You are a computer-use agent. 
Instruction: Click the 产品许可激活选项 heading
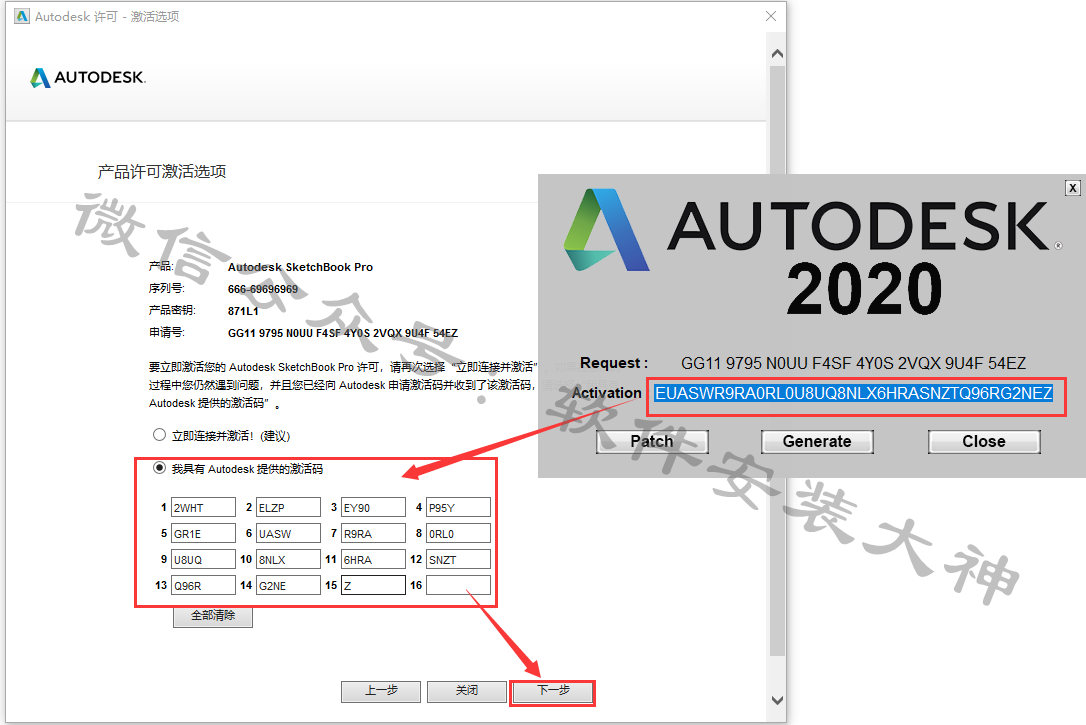(x=161, y=172)
